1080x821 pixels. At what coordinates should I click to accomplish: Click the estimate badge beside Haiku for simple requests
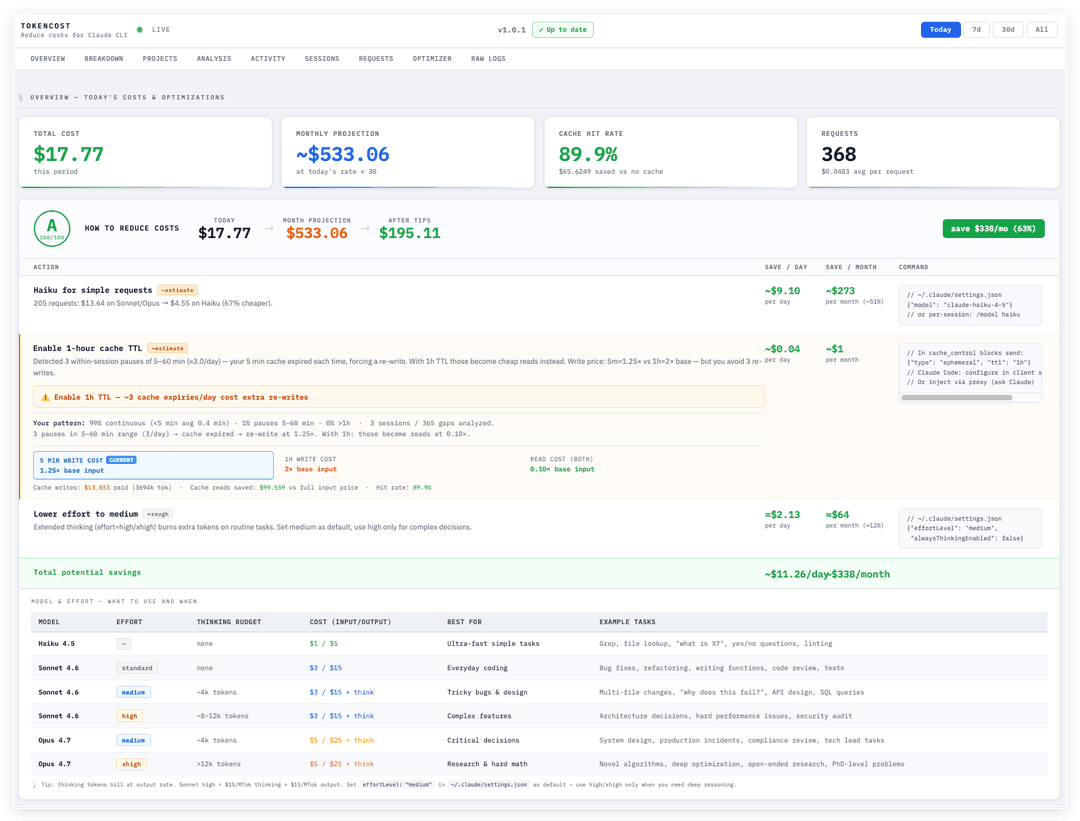[178, 290]
